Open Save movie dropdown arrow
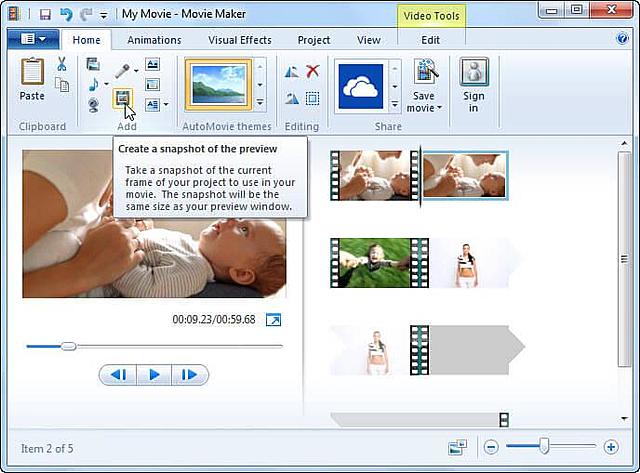Screen dimensions: 640x473 click(x=439, y=108)
